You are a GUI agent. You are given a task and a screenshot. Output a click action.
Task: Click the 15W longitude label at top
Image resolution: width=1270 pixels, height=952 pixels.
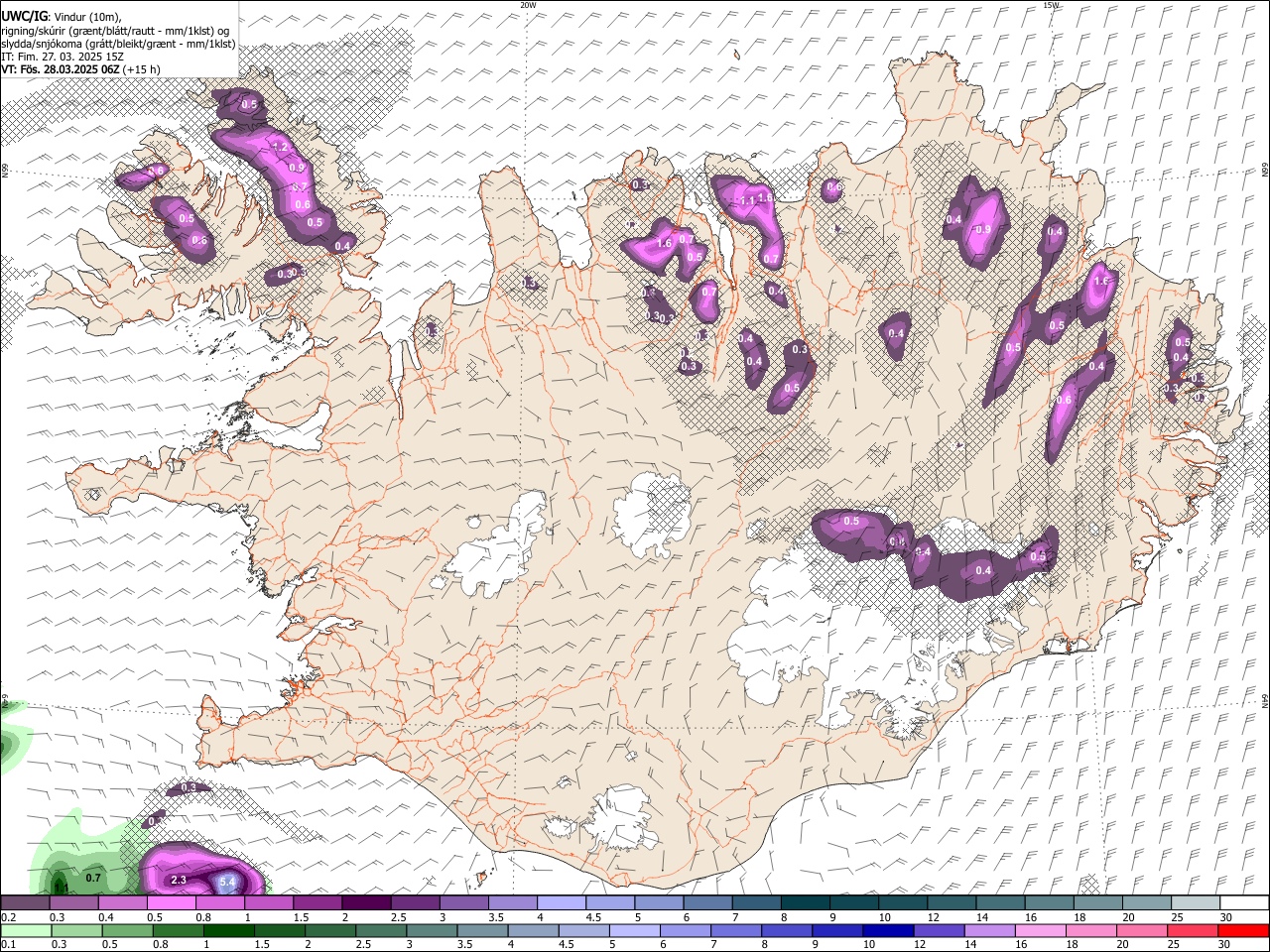coord(1051,5)
